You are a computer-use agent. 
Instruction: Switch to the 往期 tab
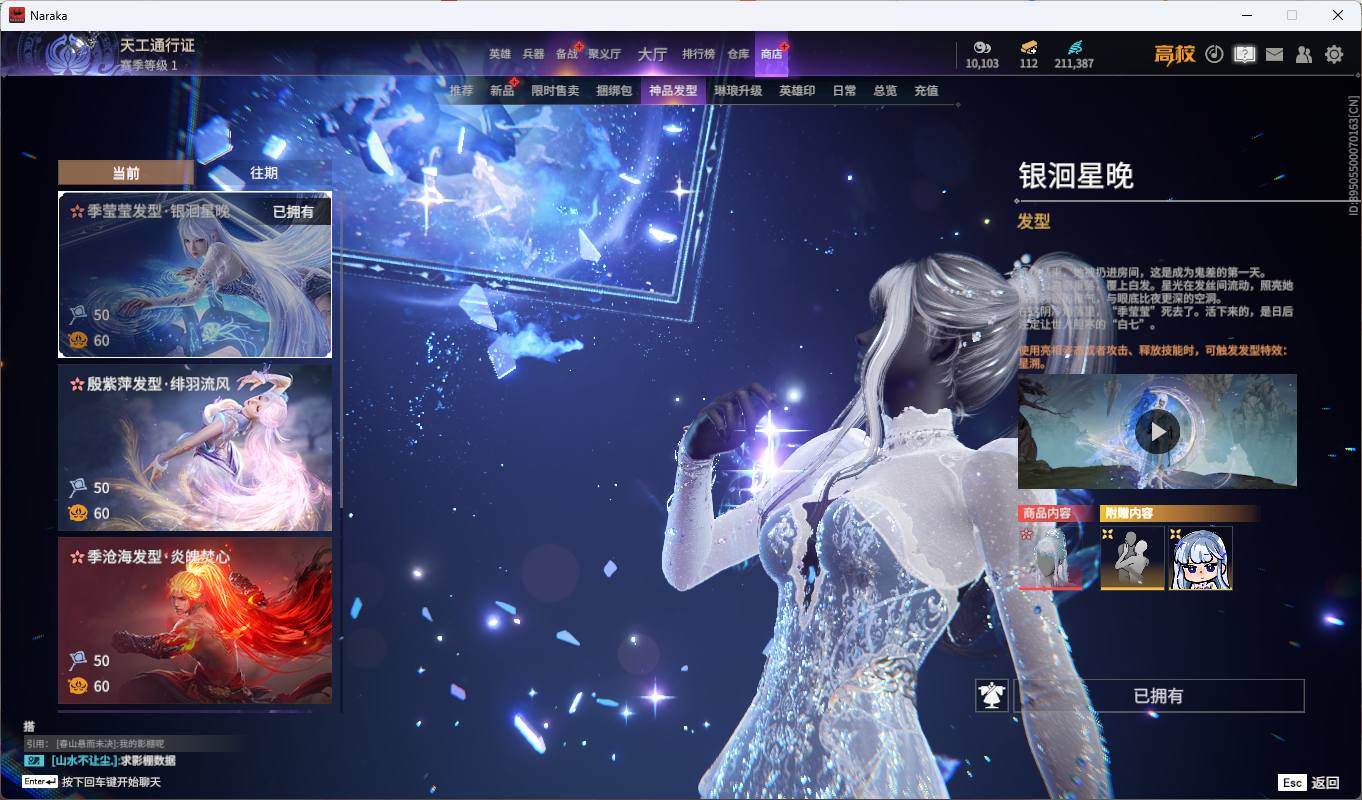pyautogui.click(x=264, y=173)
